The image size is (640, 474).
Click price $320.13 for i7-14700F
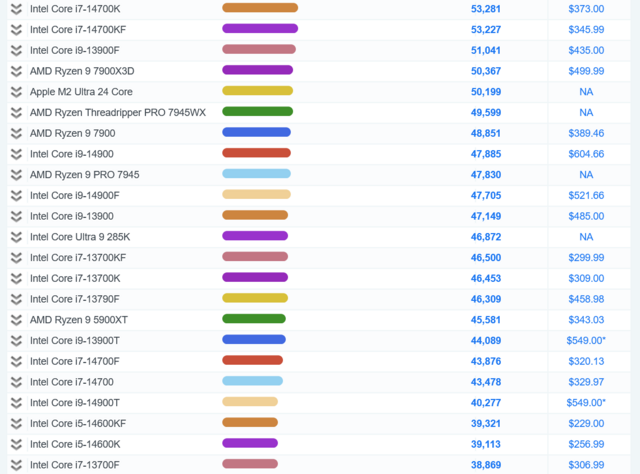coord(586,361)
